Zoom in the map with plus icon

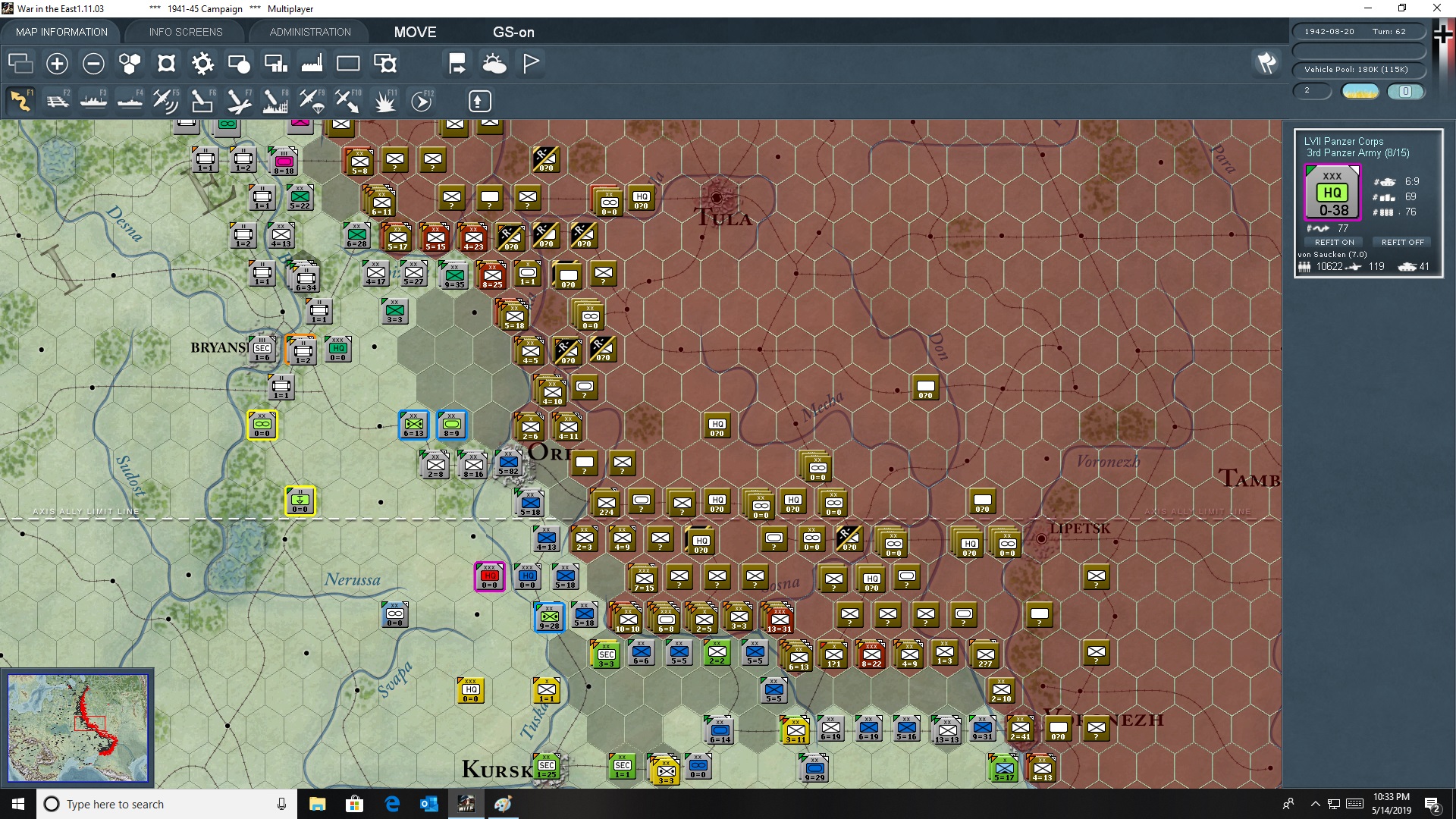coord(57,64)
